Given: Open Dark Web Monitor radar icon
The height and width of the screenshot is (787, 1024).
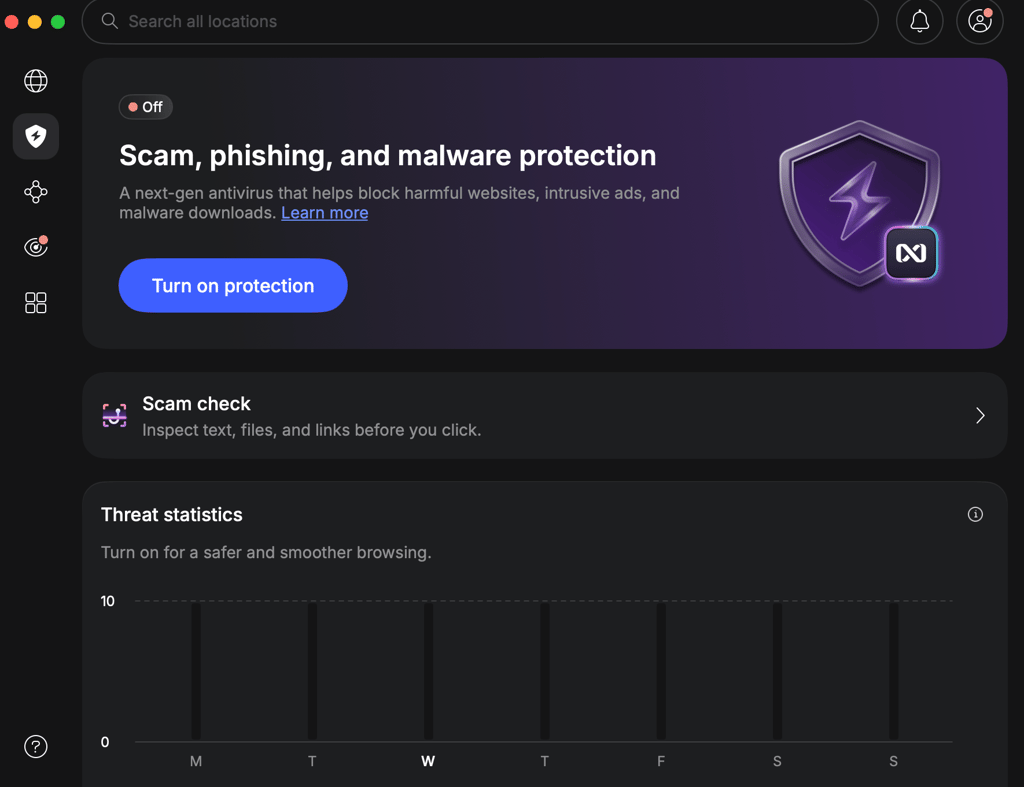Looking at the screenshot, I should pos(36,247).
